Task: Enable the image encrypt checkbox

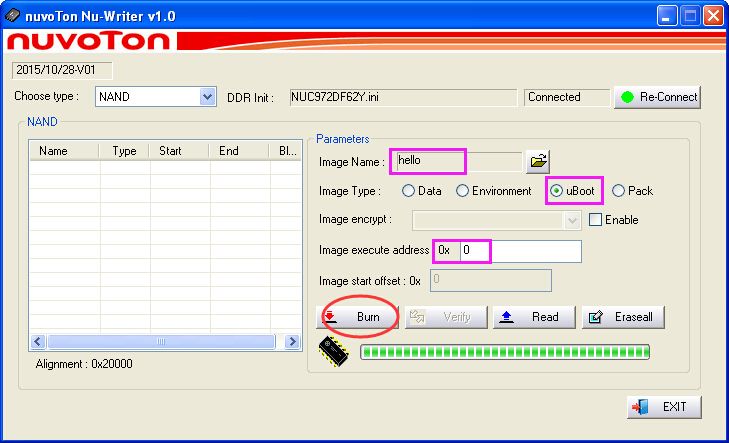Action: click(596, 220)
